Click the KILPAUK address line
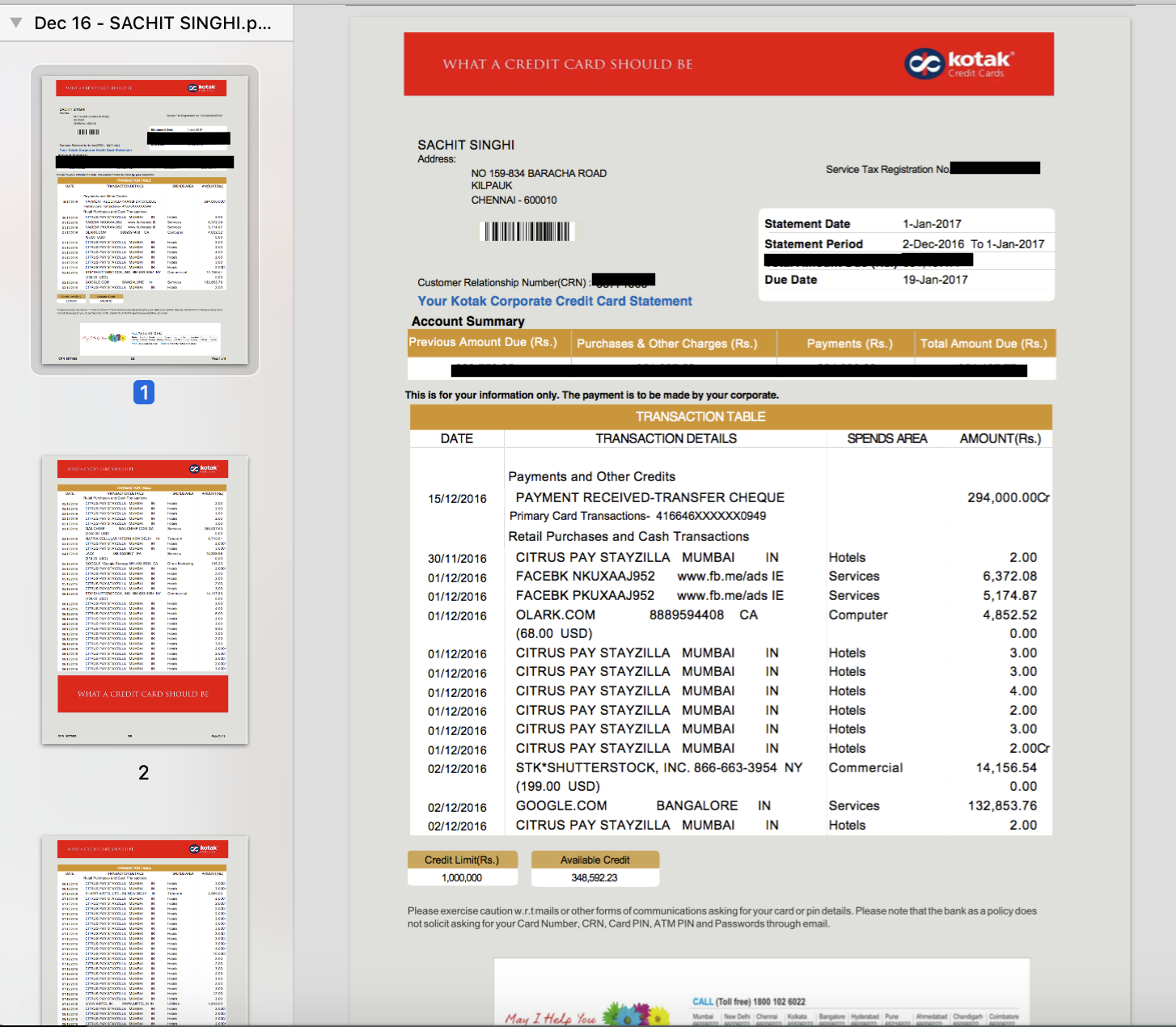1176x1027 pixels. pos(492,186)
